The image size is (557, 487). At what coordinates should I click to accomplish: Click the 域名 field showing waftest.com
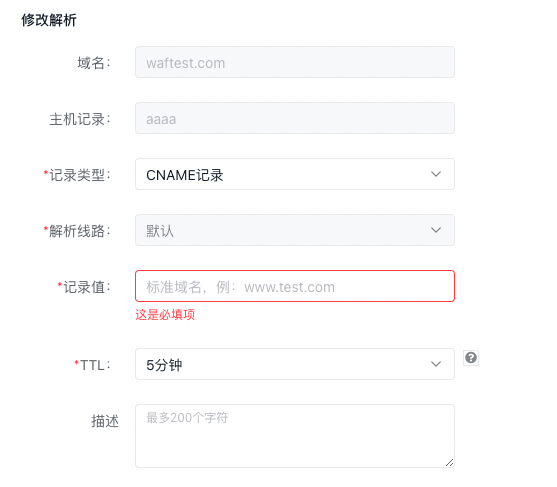[295, 62]
